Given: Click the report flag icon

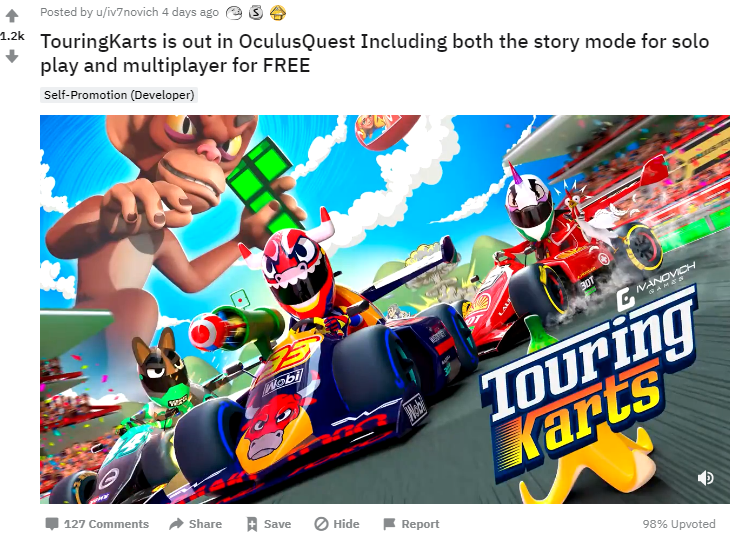Looking at the screenshot, I should (x=389, y=524).
